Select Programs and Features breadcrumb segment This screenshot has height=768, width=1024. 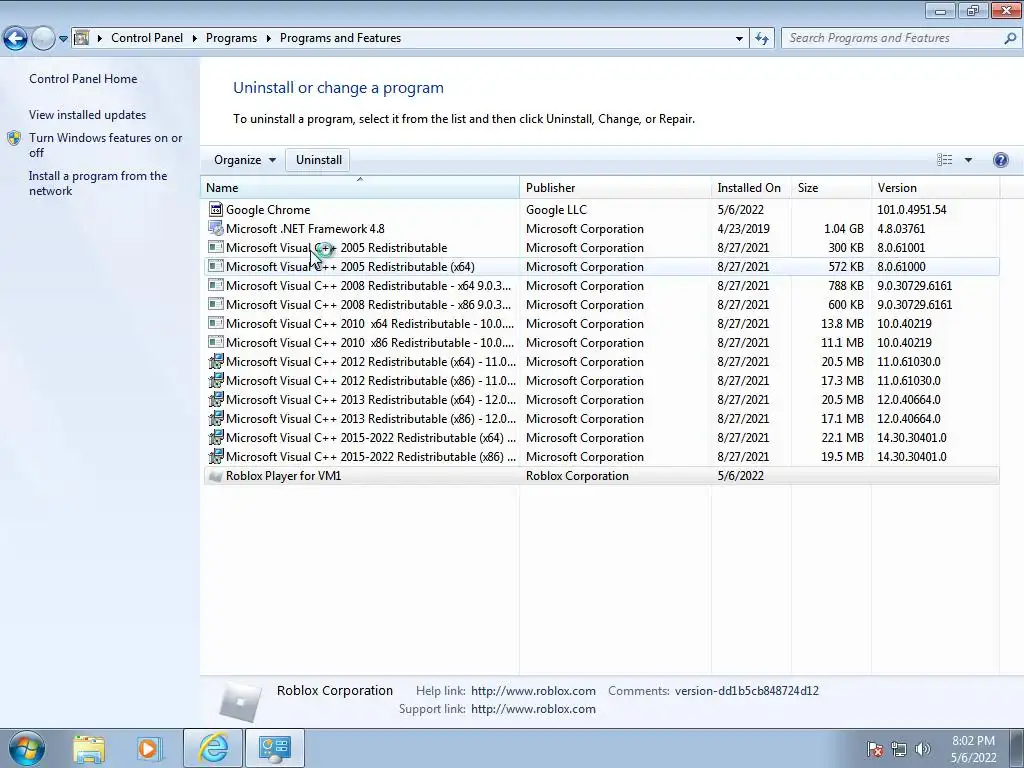(x=340, y=38)
